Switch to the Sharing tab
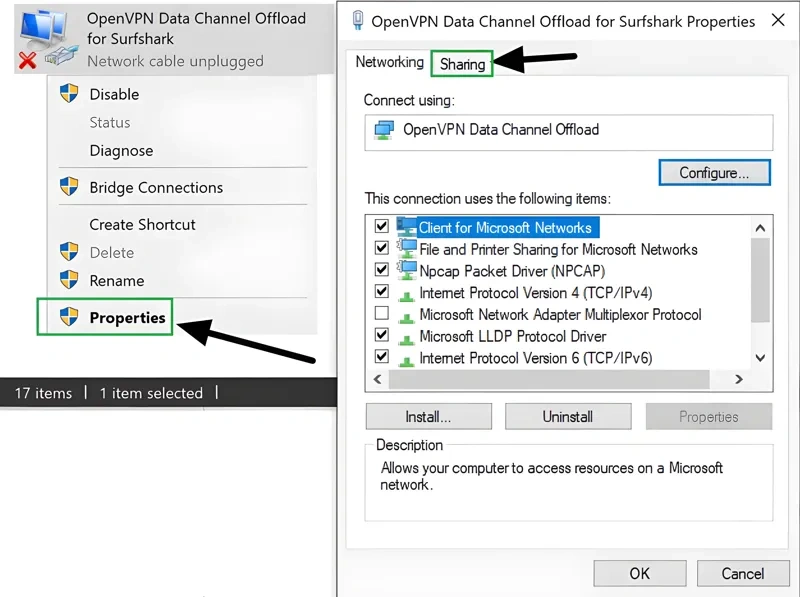800x597 pixels. 462,64
